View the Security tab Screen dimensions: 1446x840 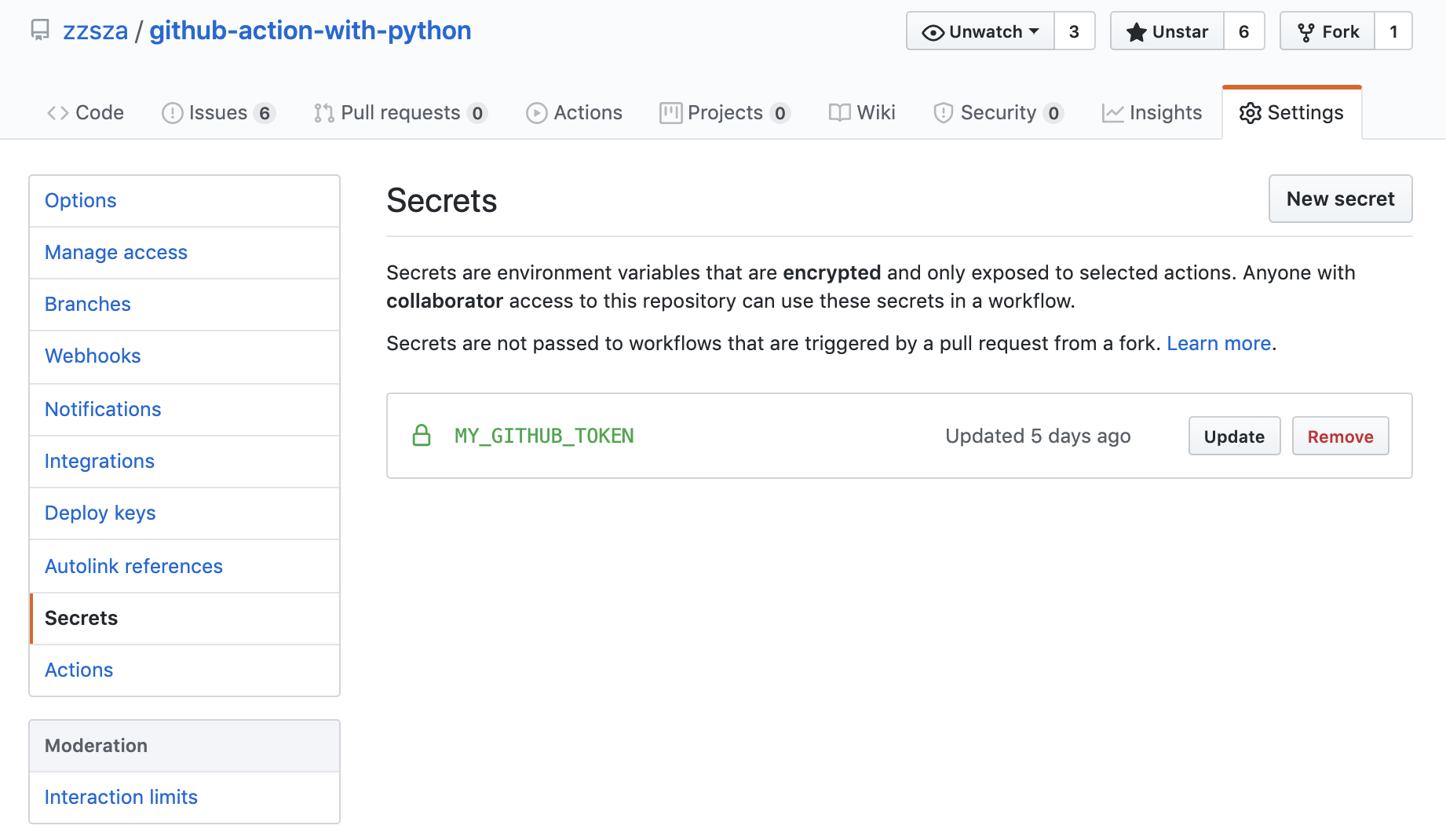point(998,113)
